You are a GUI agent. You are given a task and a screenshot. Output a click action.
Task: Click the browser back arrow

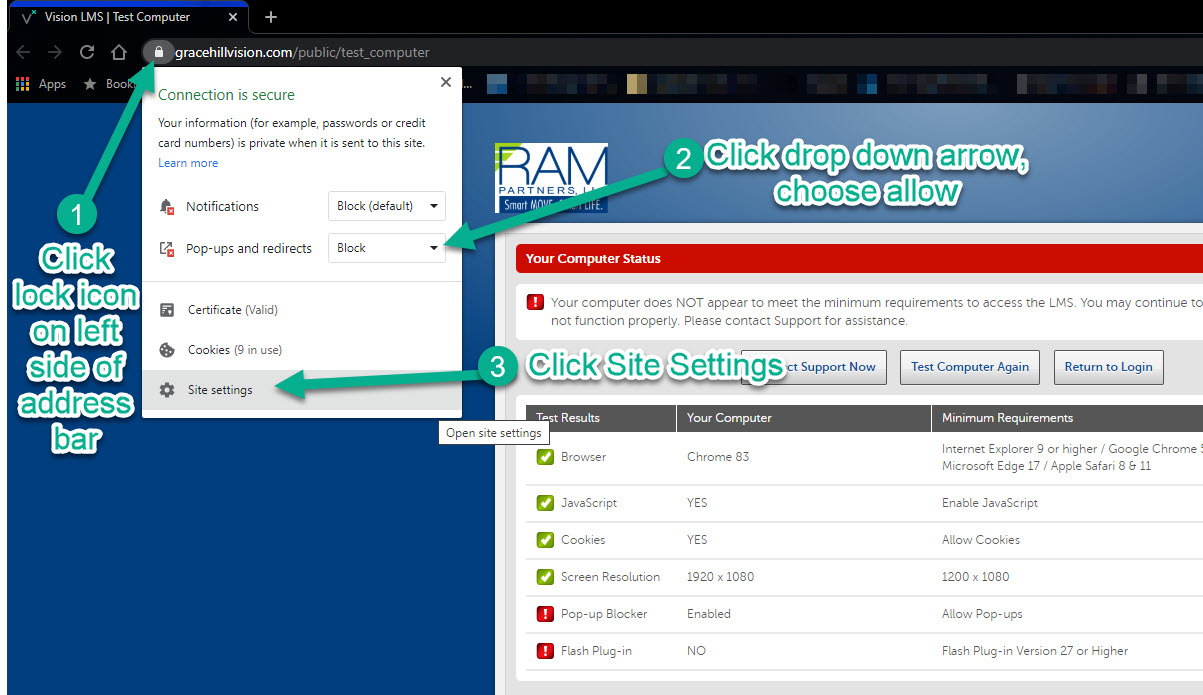pyautogui.click(x=23, y=52)
